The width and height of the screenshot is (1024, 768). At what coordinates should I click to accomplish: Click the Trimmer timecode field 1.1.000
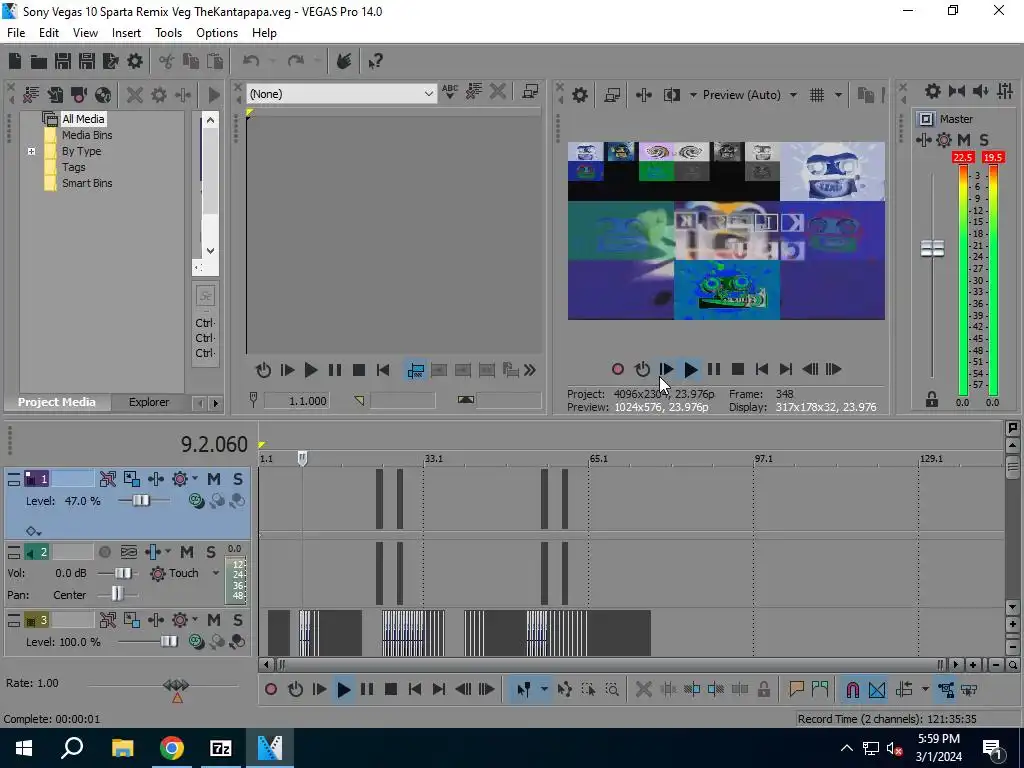(296, 400)
